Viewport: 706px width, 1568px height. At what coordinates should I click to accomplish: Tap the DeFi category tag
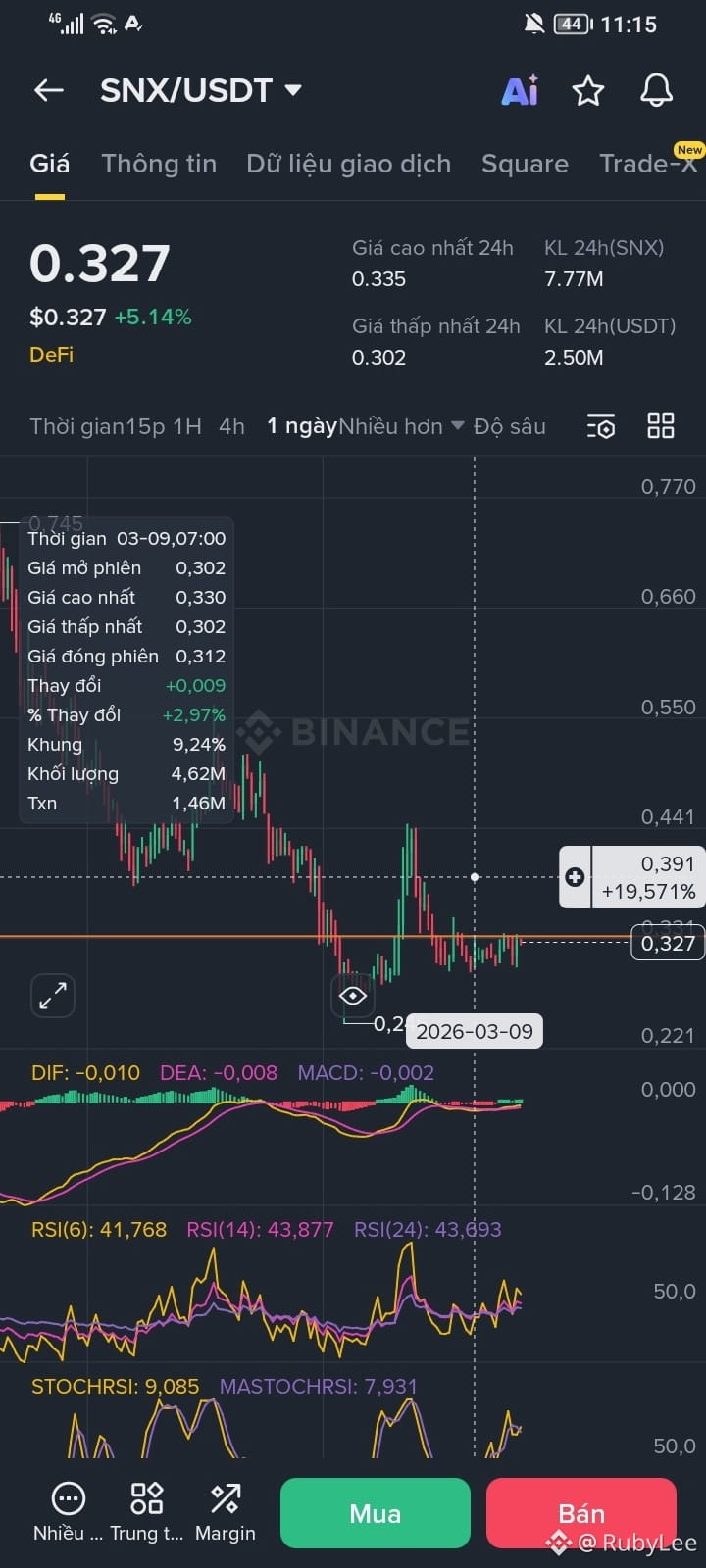coord(51,355)
